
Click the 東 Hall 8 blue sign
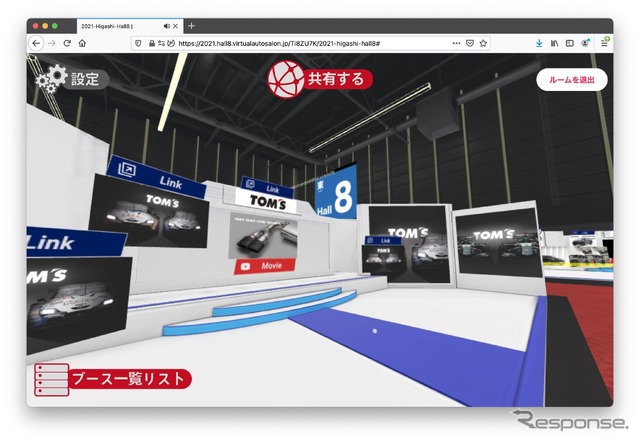[x=336, y=192]
